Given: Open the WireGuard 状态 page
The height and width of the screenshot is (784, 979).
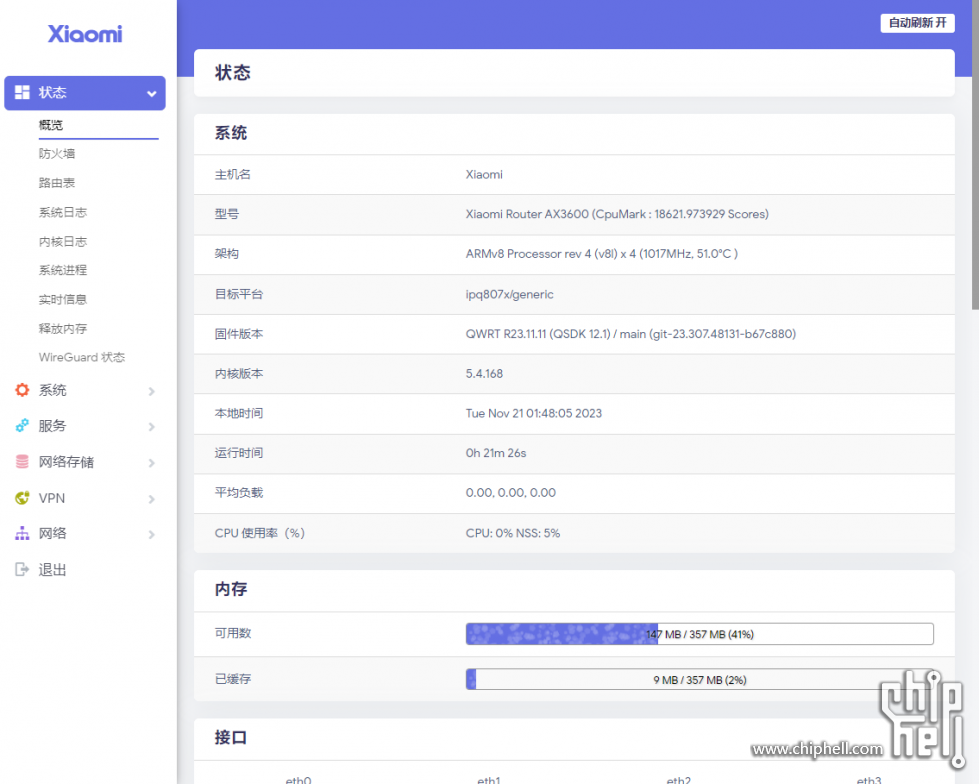Looking at the screenshot, I should pyautogui.click(x=82, y=357).
